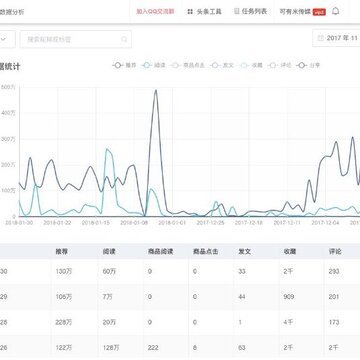This screenshot has height=360, width=360.
Task: Click y-axis label 200万
Action: (x=9, y=165)
